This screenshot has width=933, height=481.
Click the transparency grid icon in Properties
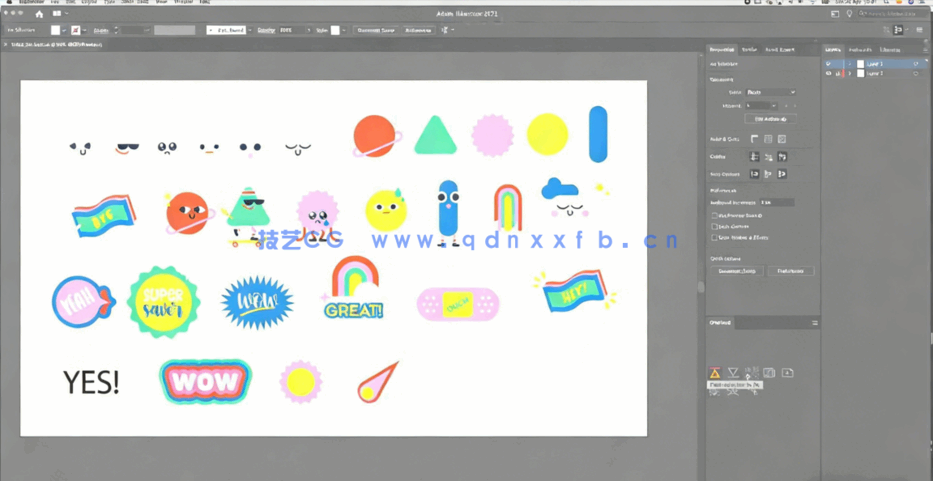point(782,139)
